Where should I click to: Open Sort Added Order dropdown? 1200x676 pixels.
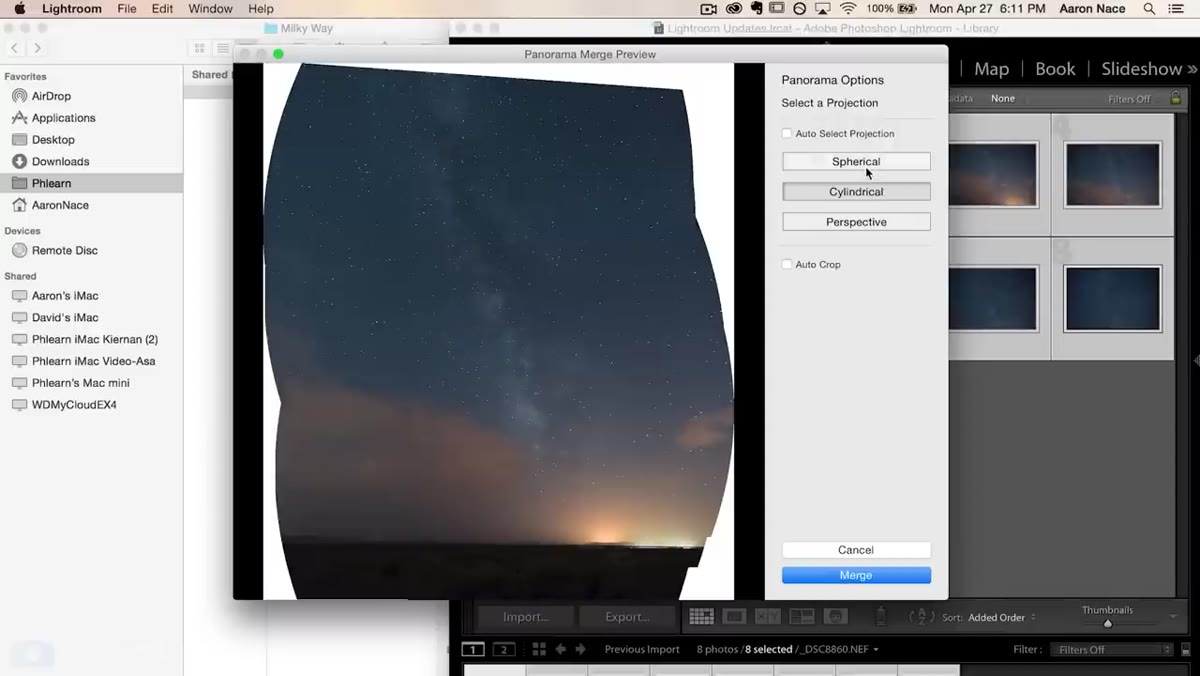(x=1002, y=618)
